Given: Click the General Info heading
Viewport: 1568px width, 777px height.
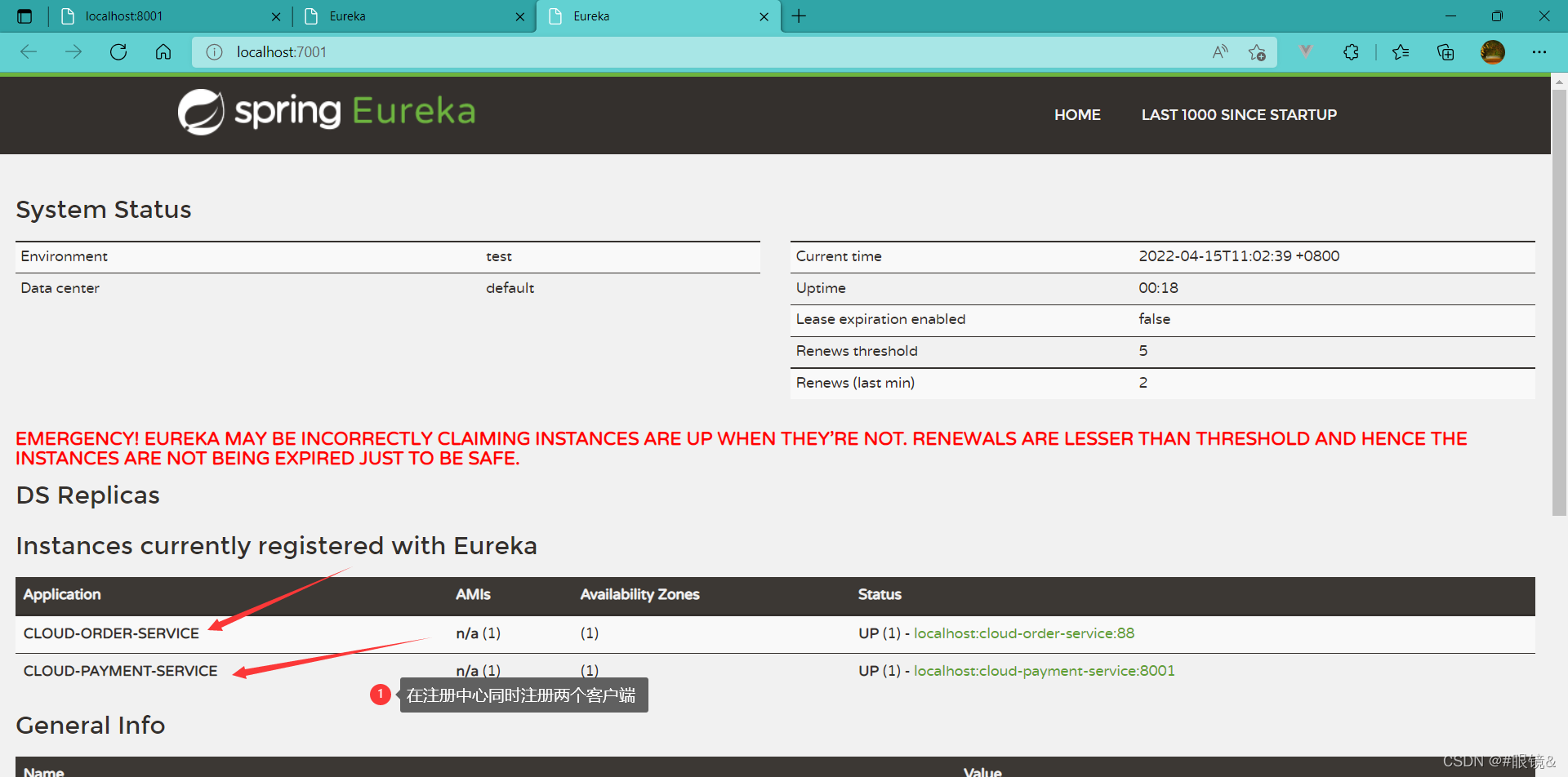Looking at the screenshot, I should coord(91,726).
